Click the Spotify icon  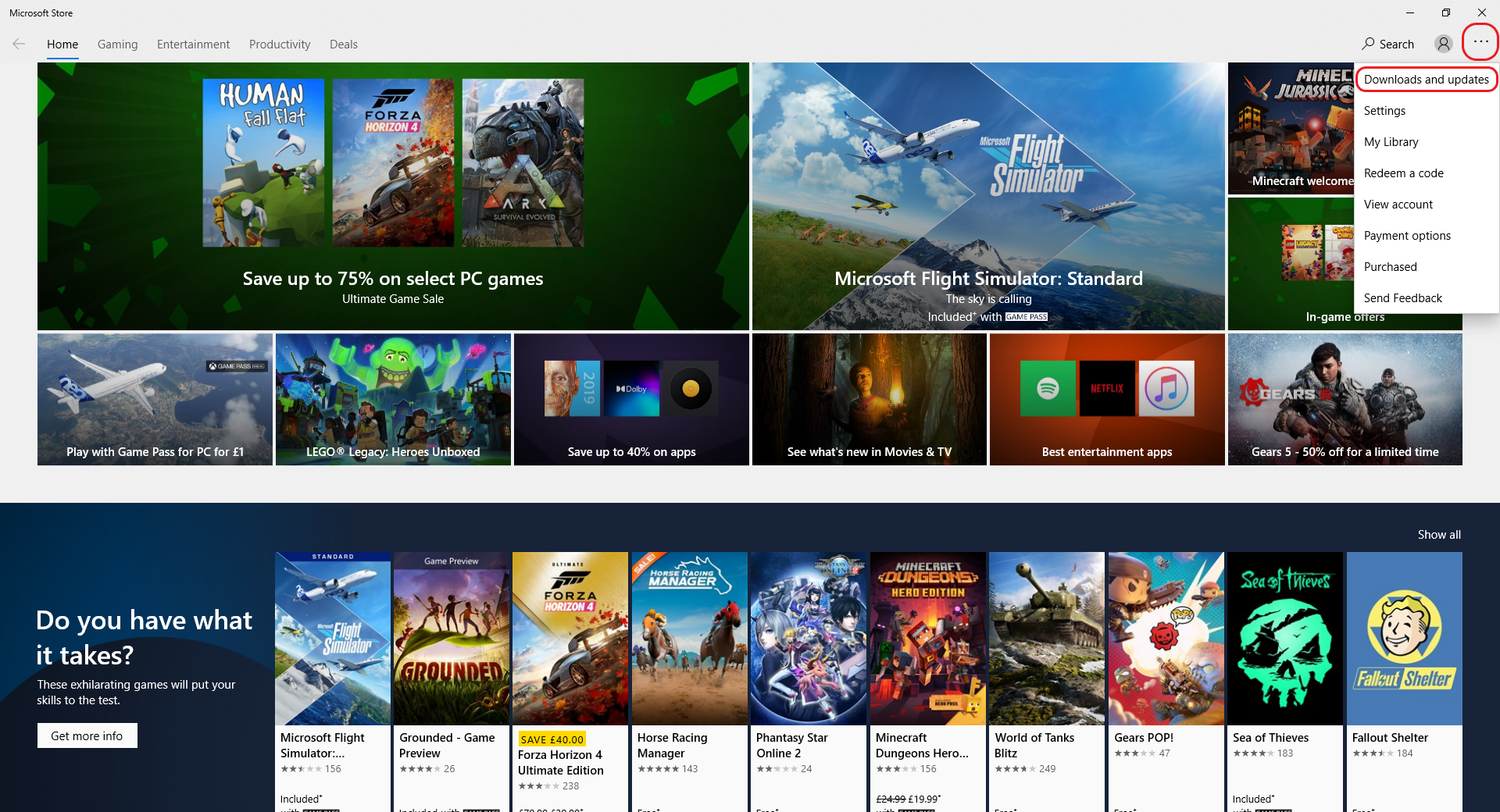point(1048,388)
